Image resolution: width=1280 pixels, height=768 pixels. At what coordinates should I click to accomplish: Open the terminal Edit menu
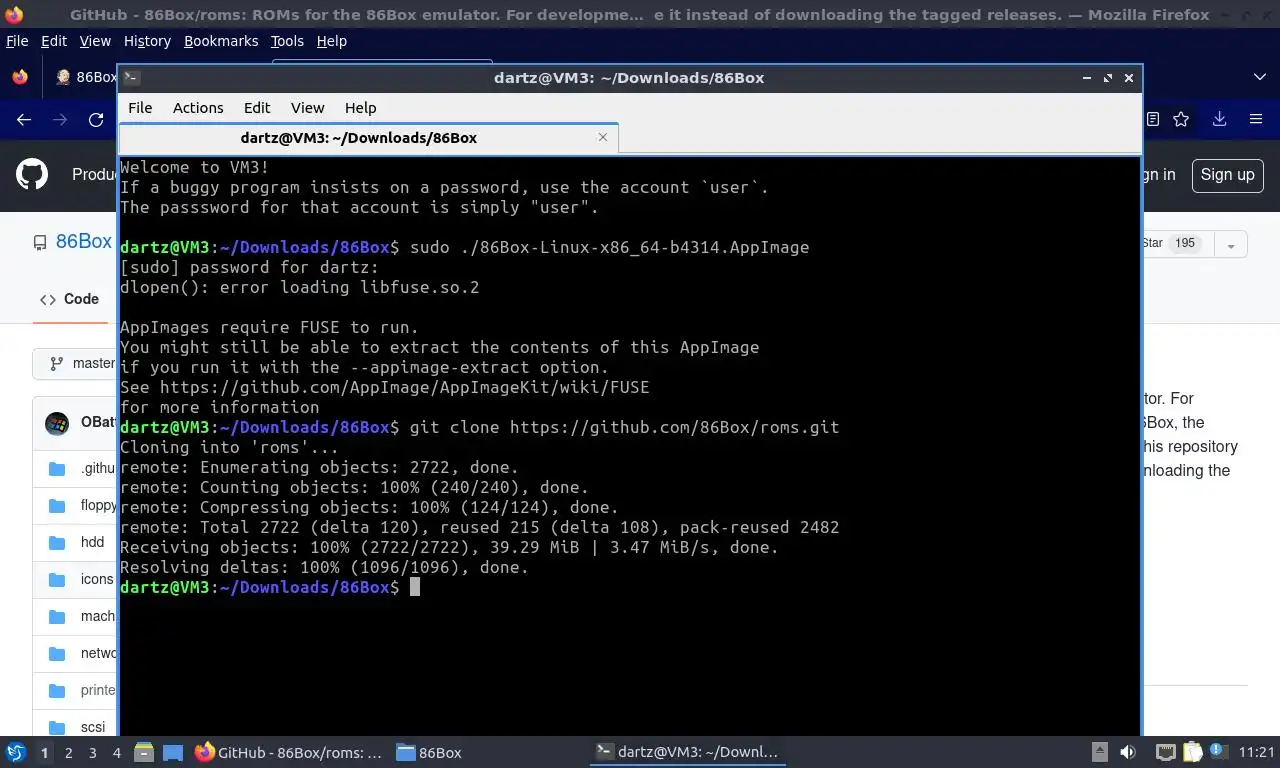257,108
